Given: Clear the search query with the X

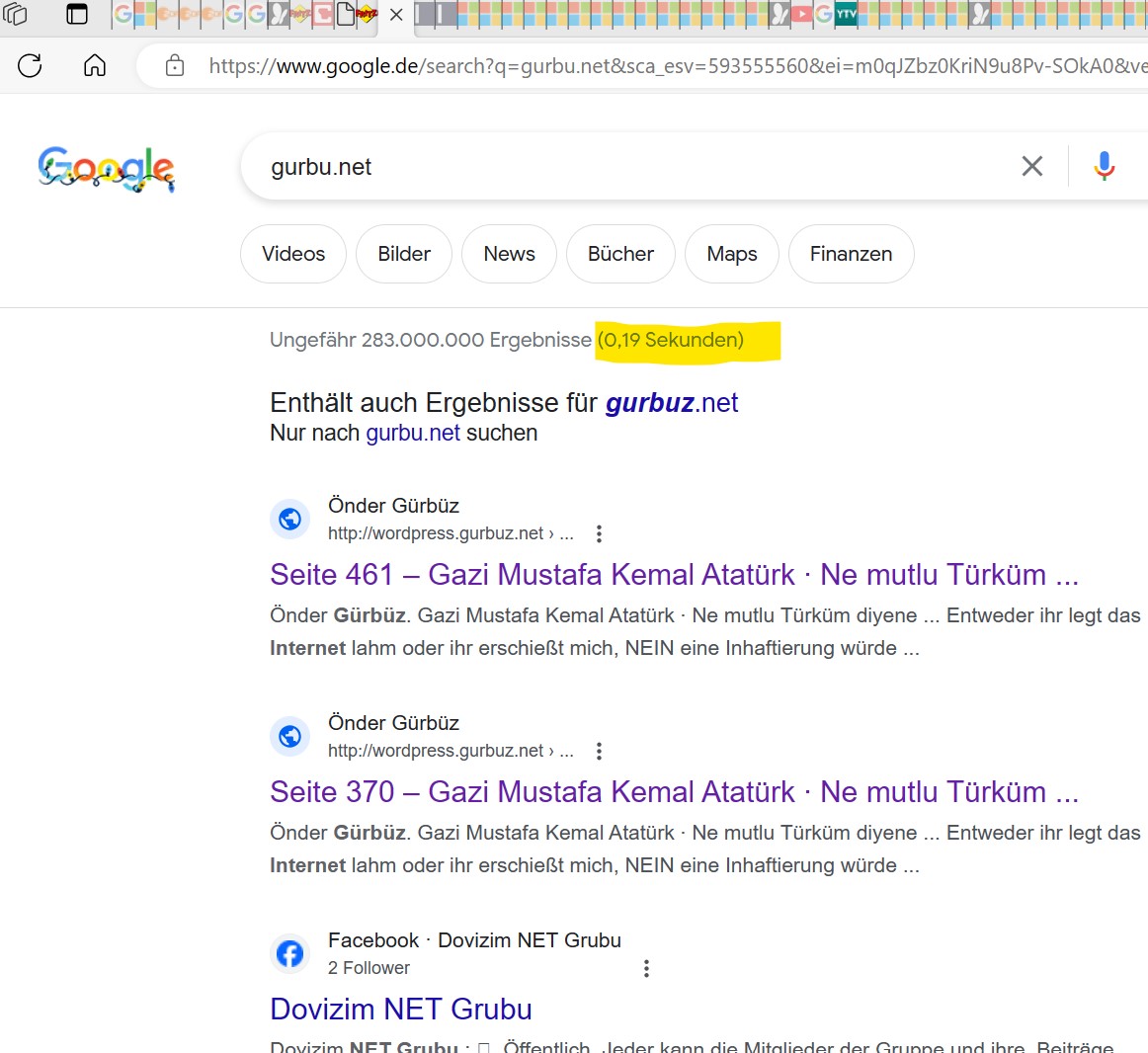Looking at the screenshot, I should click(x=1031, y=166).
